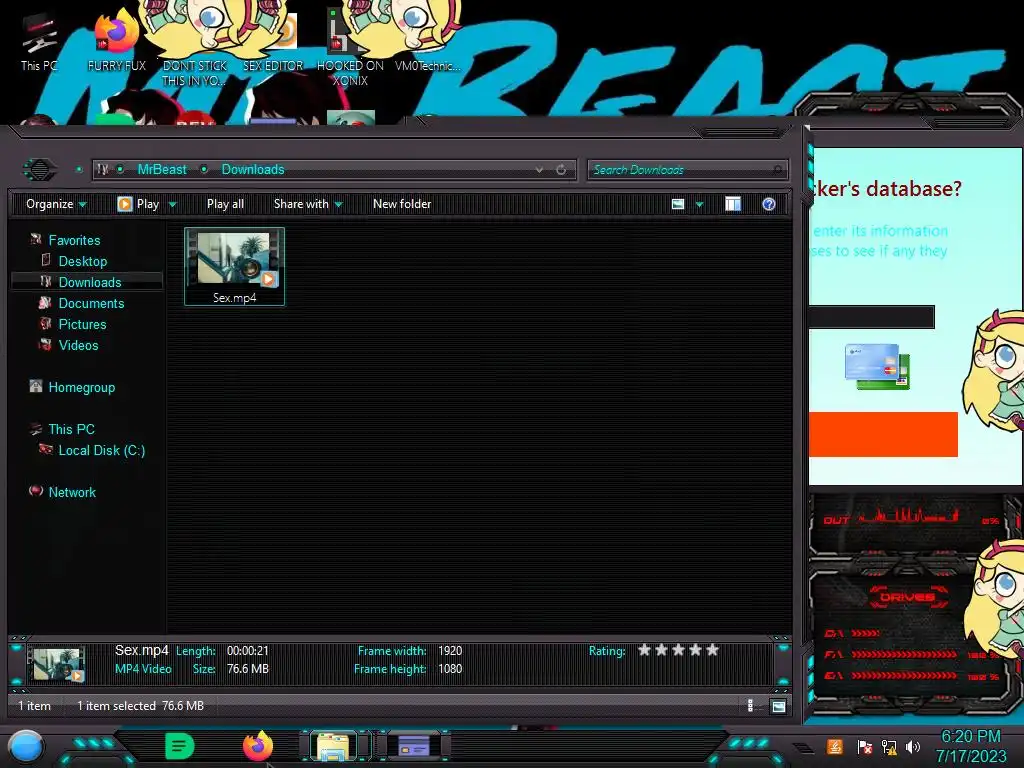The height and width of the screenshot is (768, 1024).
Task: Click the search magnifier icon
Action: point(777,170)
